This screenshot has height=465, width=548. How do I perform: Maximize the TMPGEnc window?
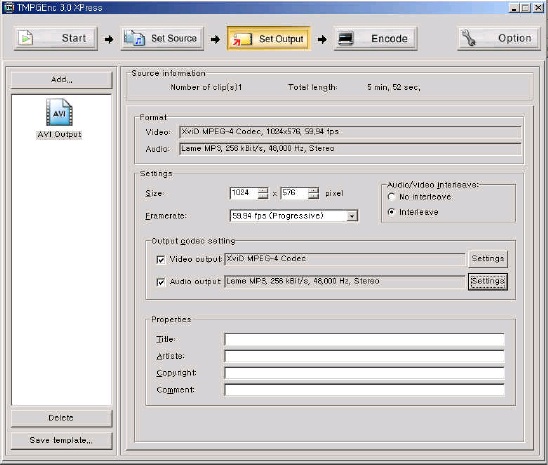[525, 7]
